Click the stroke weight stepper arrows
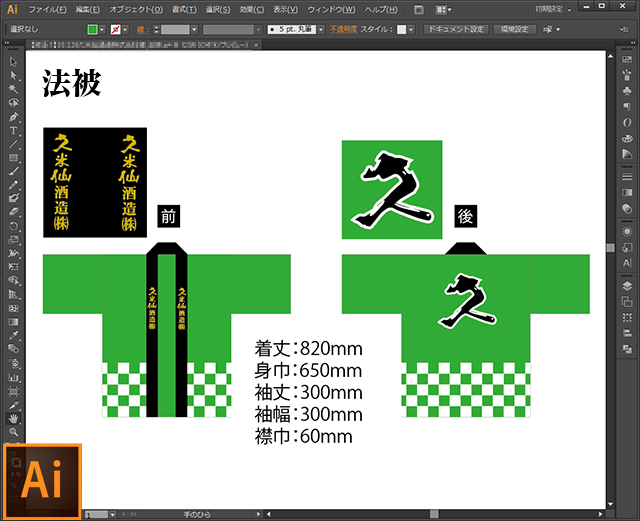Image resolution: width=640 pixels, height=521 pixels. (x=156, y=29)
